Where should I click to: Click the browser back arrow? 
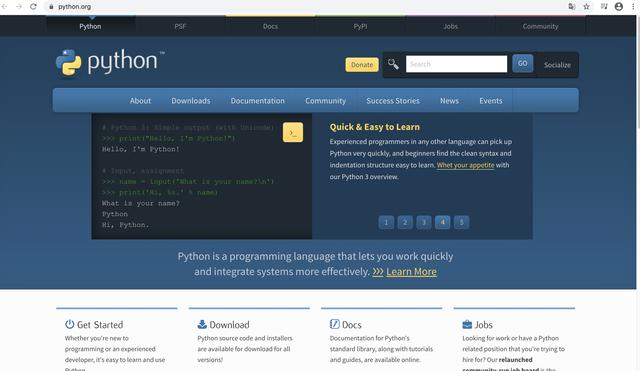pos(5,7)
